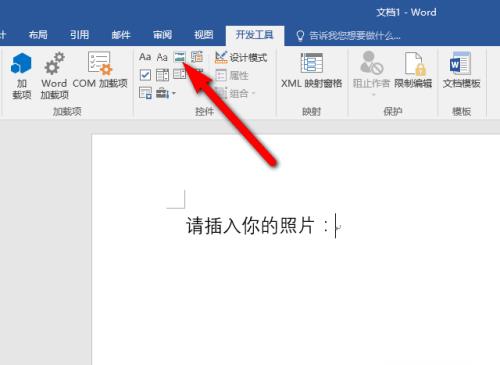This screenshot has height=365, width=500.
Task: Switch to the 引用 tab
Action: tap(79, 35)
